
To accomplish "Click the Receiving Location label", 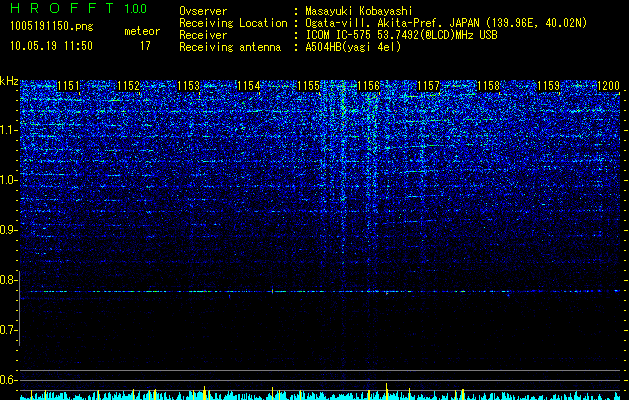I will (x=233, y=23).
